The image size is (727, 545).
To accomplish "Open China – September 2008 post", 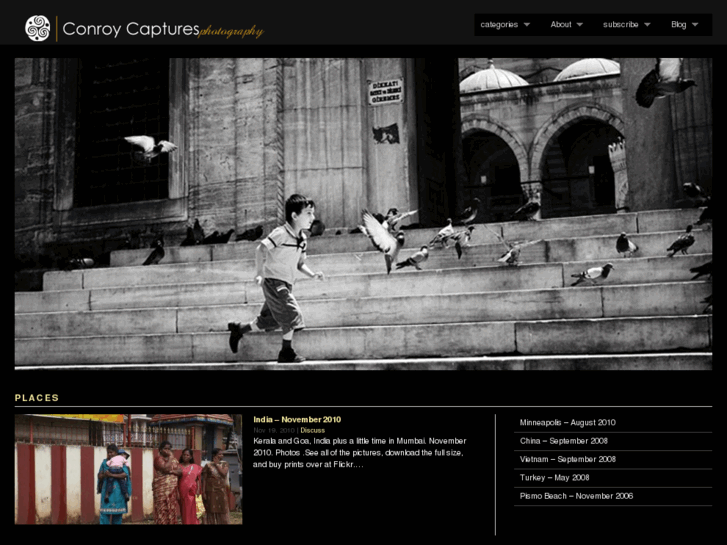I will click(563, 441).
